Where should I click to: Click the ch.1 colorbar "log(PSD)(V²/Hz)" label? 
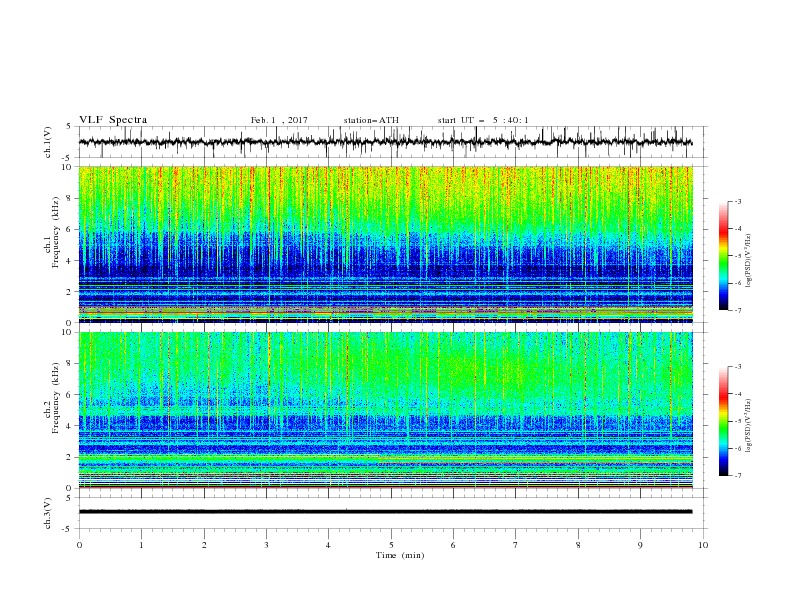click(x=749, y=261)
